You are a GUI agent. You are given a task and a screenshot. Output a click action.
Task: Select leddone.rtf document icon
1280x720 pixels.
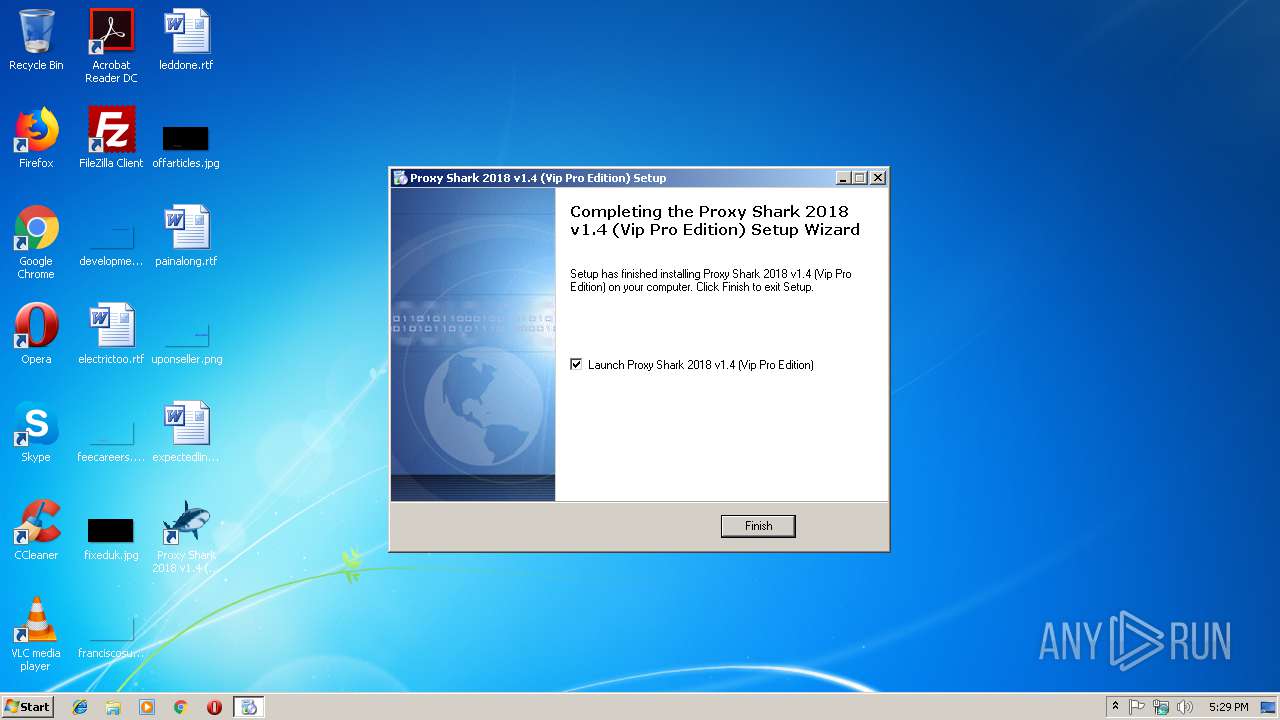(x=186, y=40)
